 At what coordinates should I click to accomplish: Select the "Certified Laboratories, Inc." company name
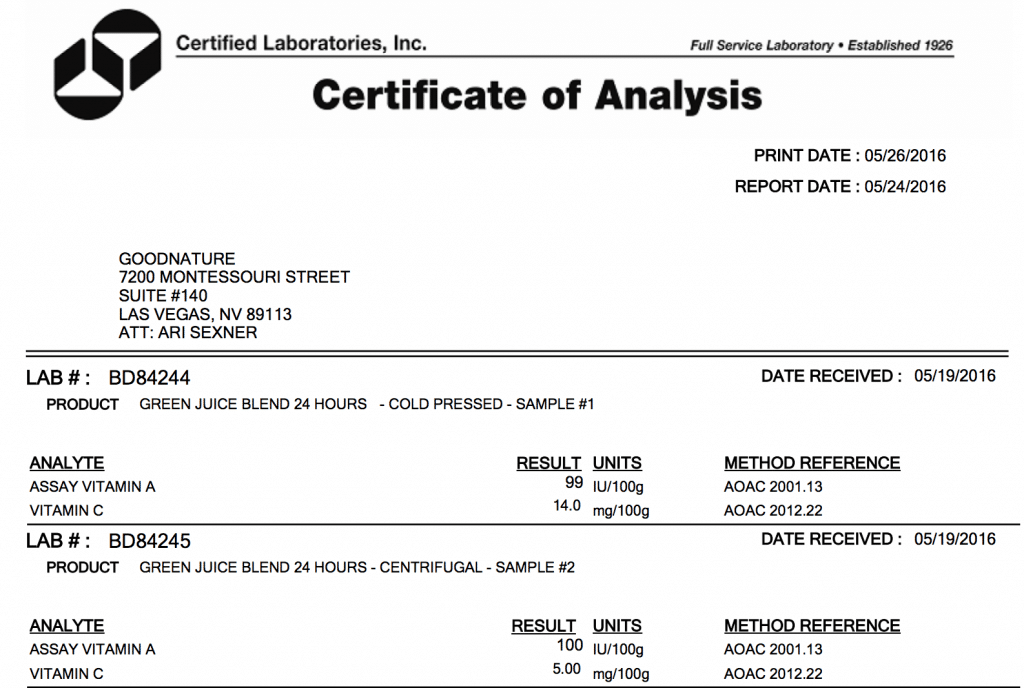pos(301,44)
